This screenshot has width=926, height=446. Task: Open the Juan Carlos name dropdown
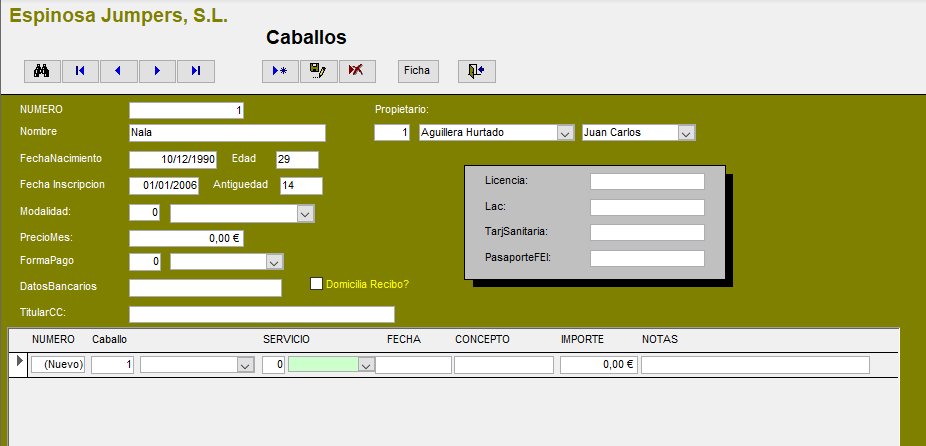[686, 133]
